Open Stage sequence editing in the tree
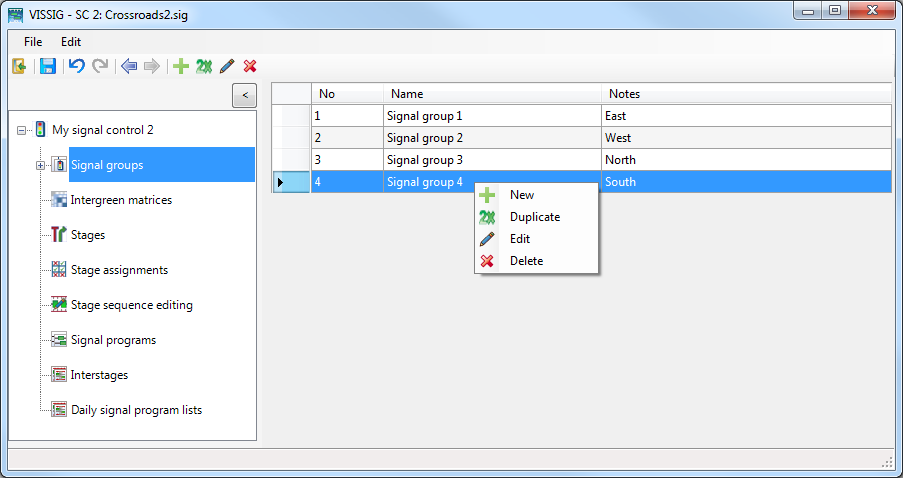The image size is (903, 478). [x=131, y=305]
